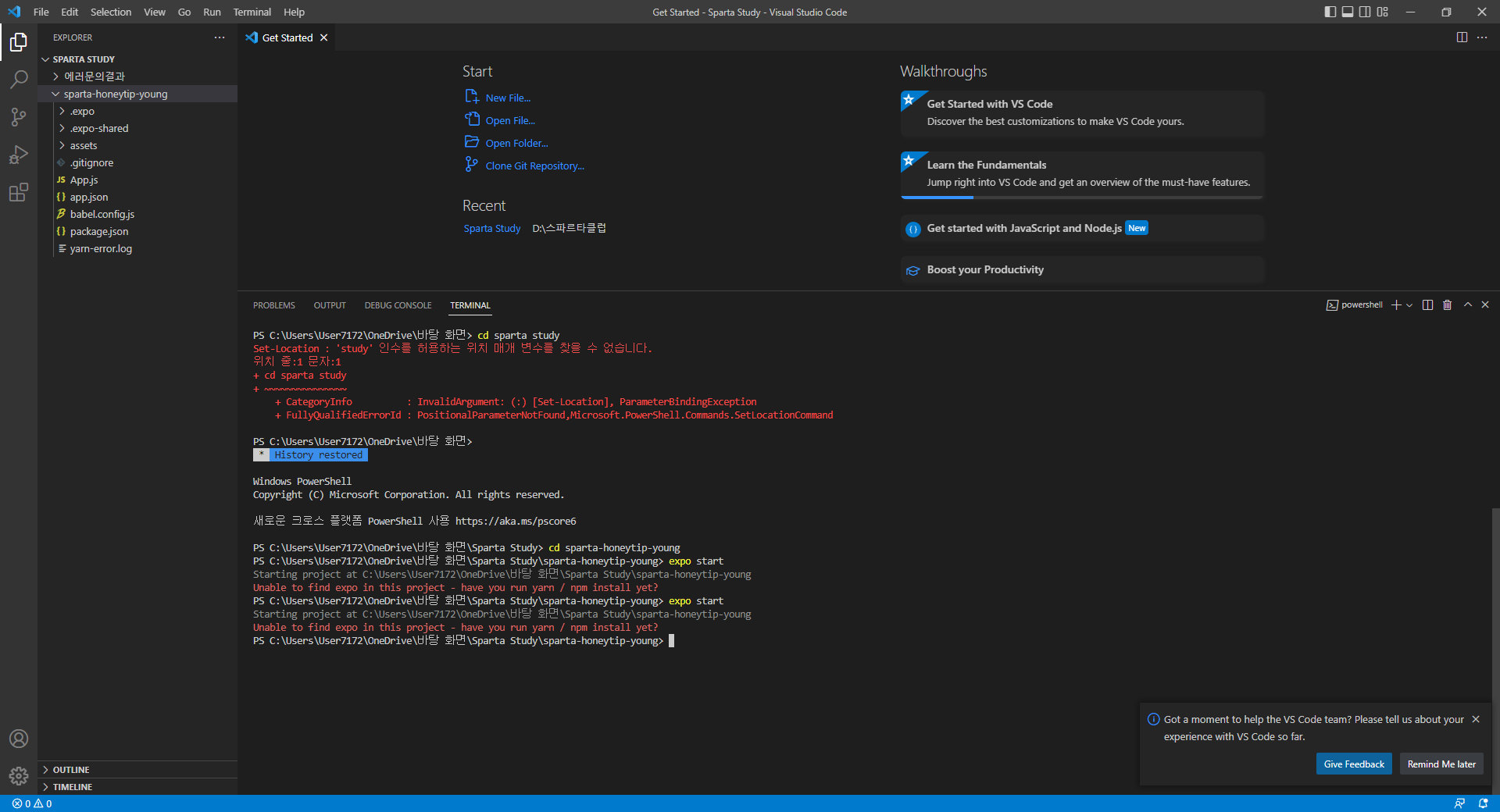Open the Selection menu

111,12
